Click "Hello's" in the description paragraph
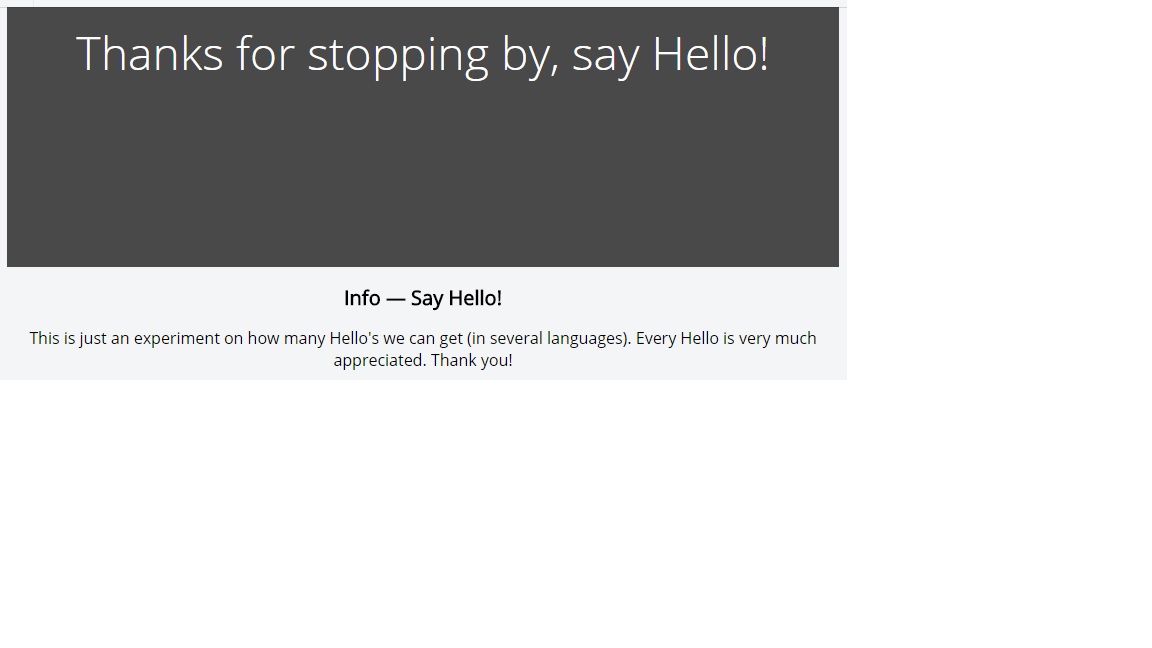This screenshot has height=648, width=1152. pyautogui.click(x=354, y=339)
